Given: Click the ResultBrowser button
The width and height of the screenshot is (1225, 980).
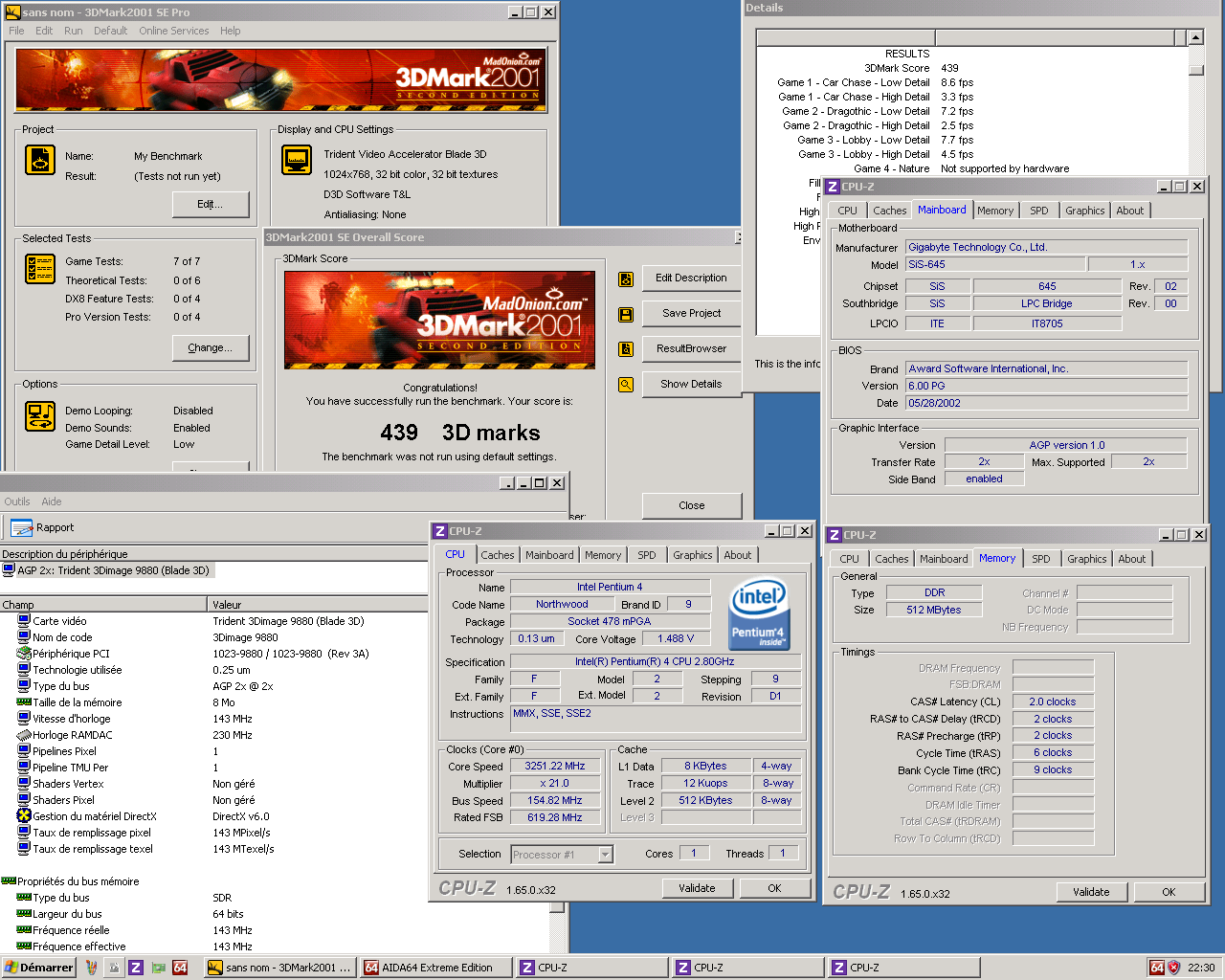Looking at the screenshot, I should coord(692,348).
